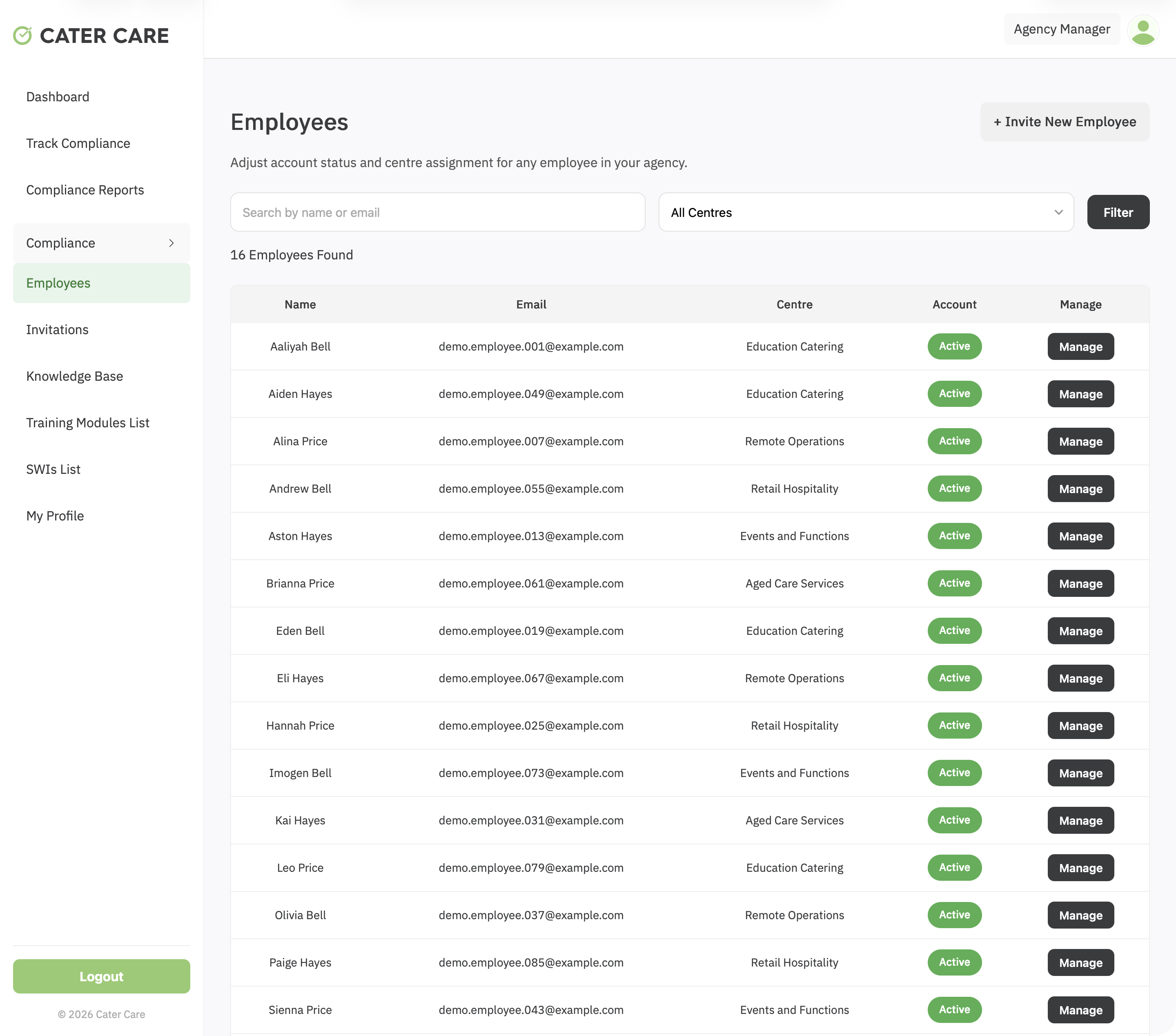Expand the Compliance menu chevron

pos(171,243)
